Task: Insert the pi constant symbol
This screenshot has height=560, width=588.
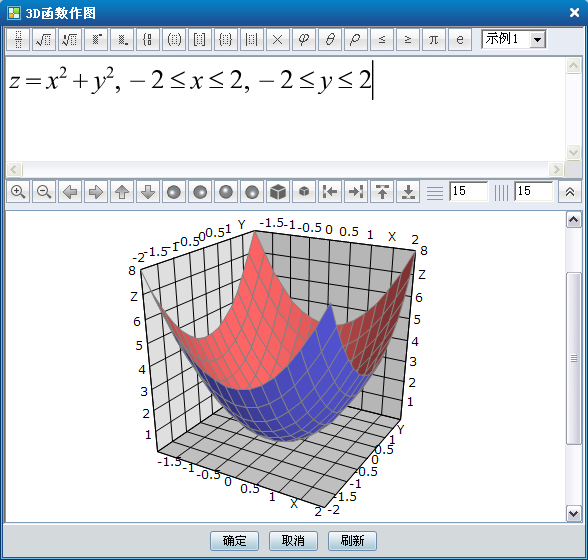Action: (x=434, y=39)
